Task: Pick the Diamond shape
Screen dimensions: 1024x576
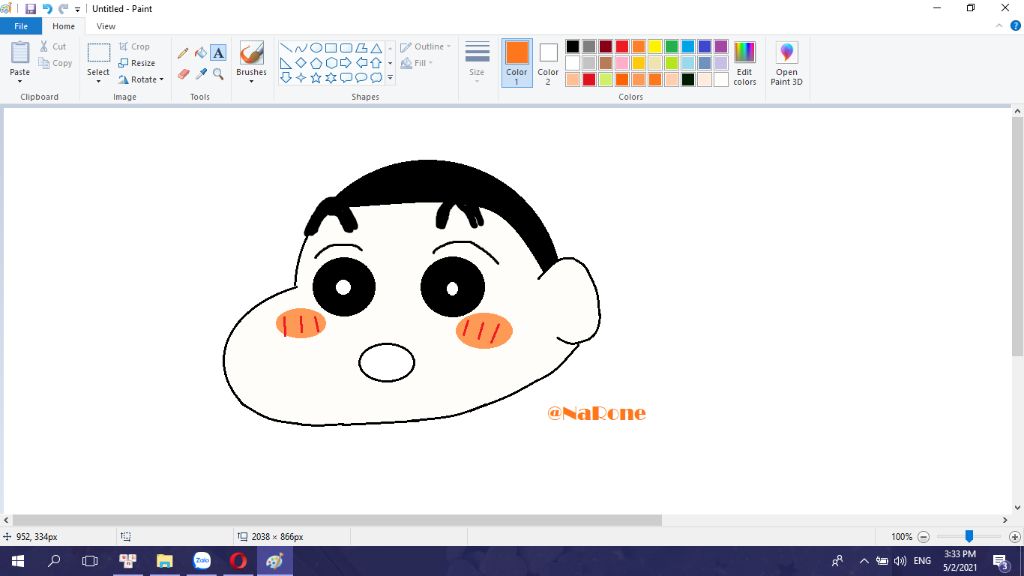Action: 300,63
